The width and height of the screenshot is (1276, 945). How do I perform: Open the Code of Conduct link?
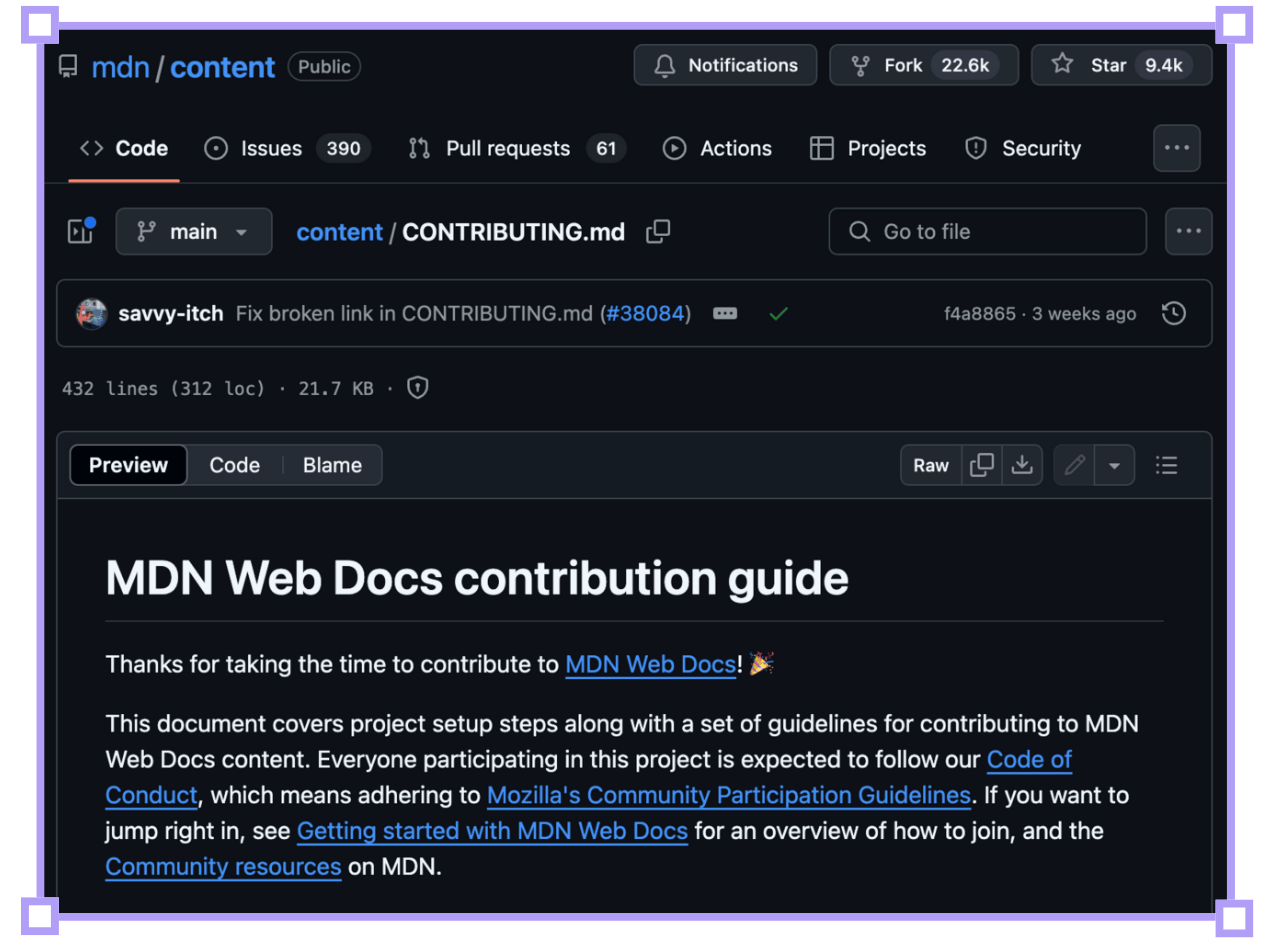click(1030, 760)
